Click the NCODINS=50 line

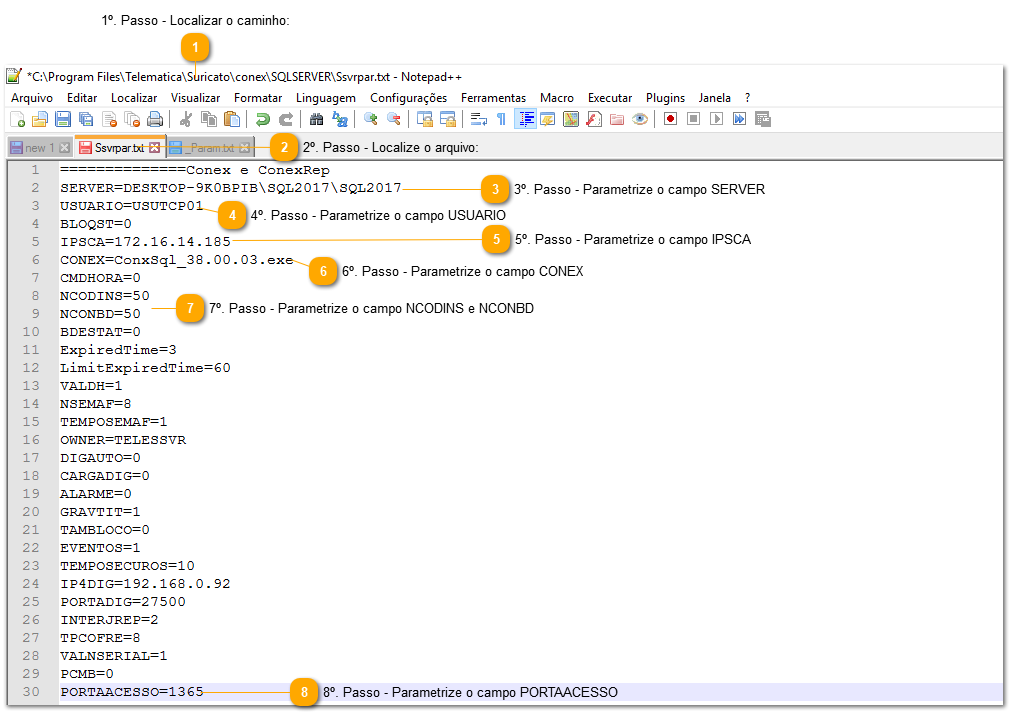coord(105,296)
